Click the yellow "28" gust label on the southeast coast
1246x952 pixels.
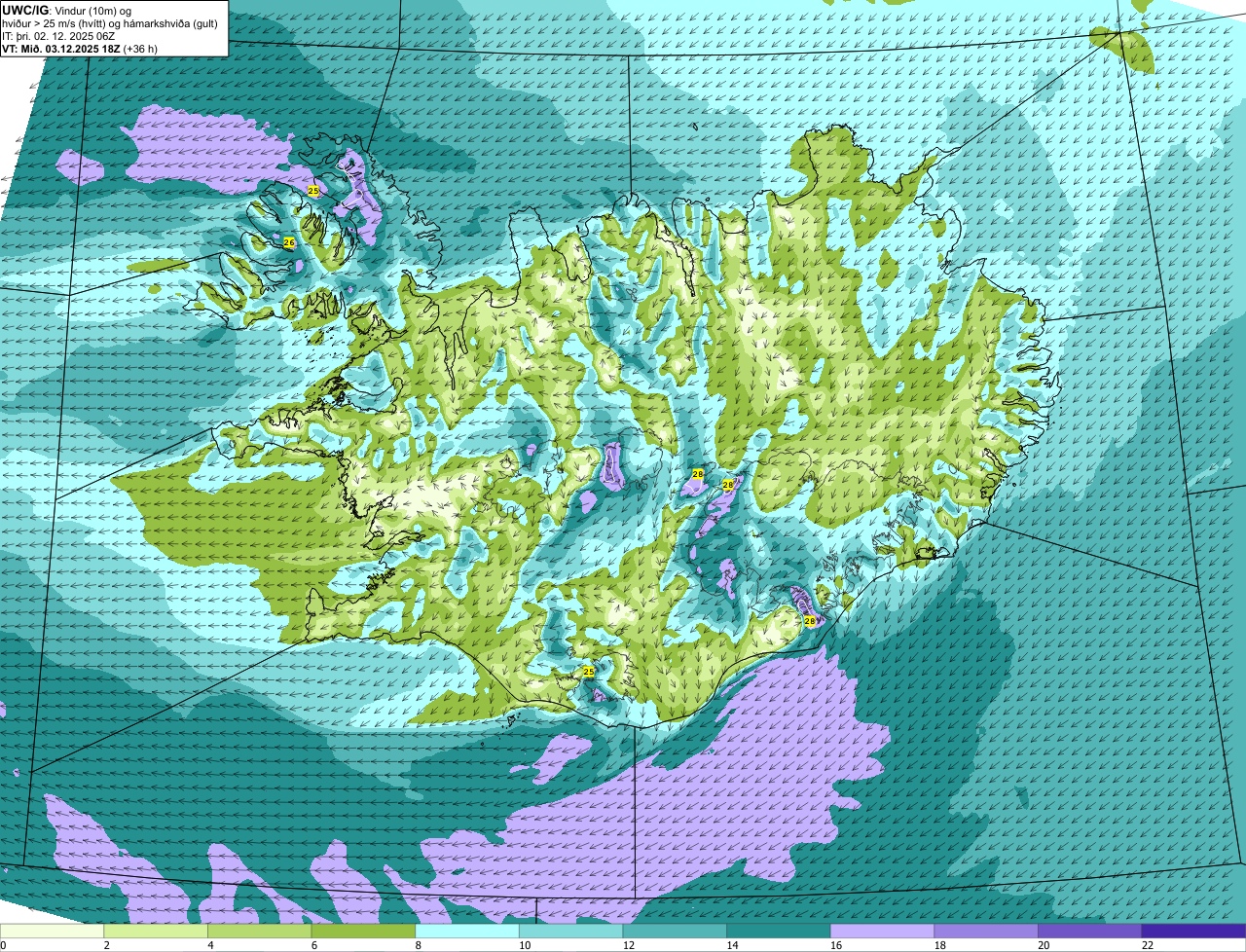(810, 620)
